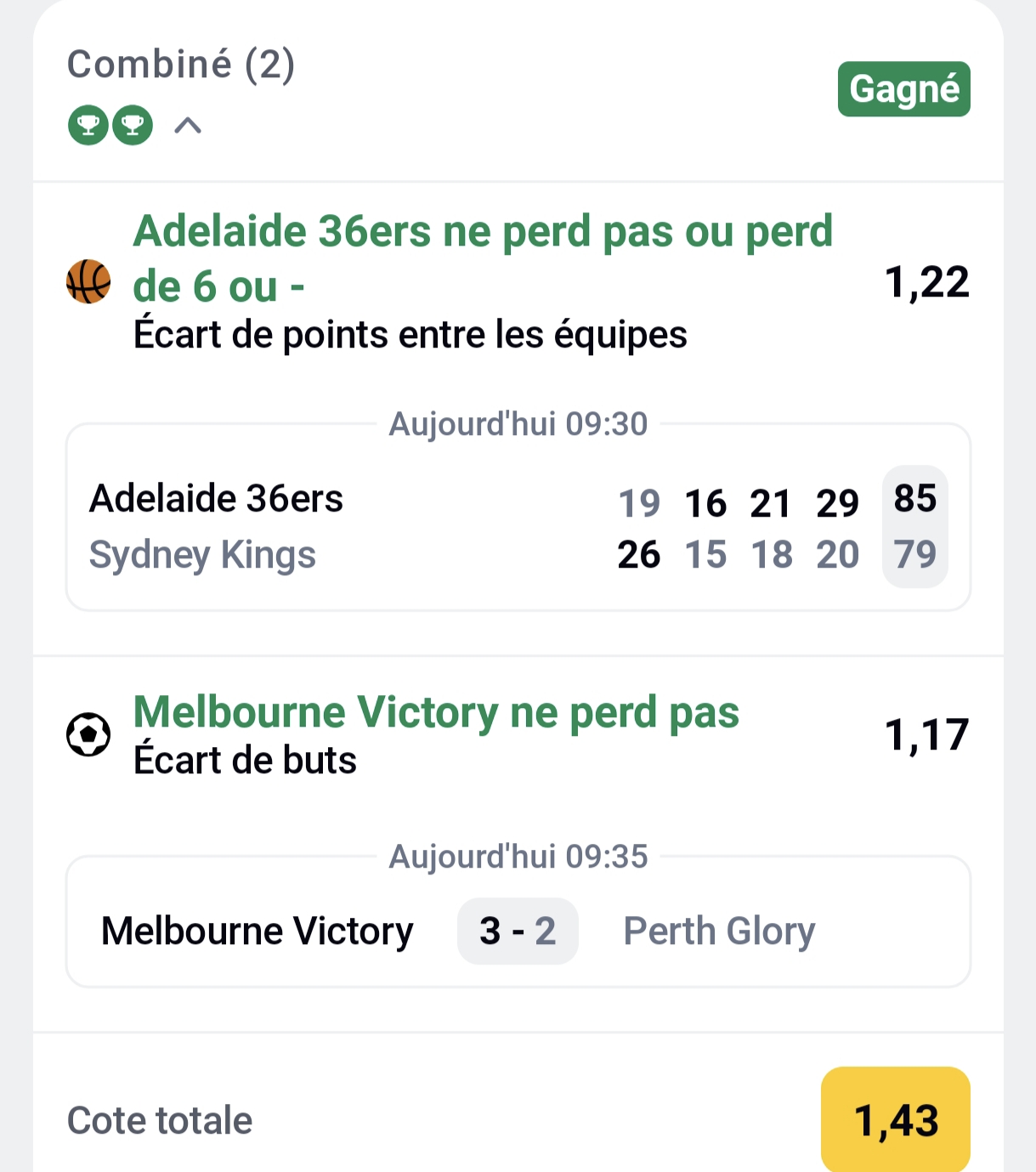The width and height of the screenshot is (1036, 1172).
Task: Click the Combiné (2) heading
Action: click(181, 65)
